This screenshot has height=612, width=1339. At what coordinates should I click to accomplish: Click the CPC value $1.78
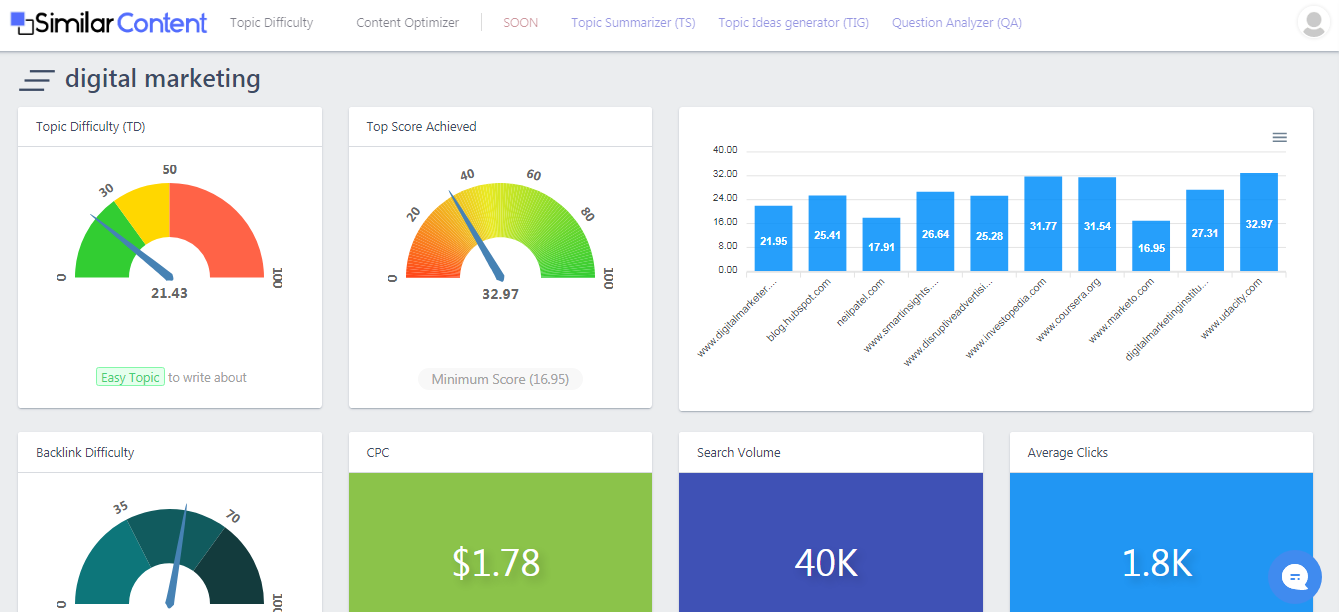[496, 562]
